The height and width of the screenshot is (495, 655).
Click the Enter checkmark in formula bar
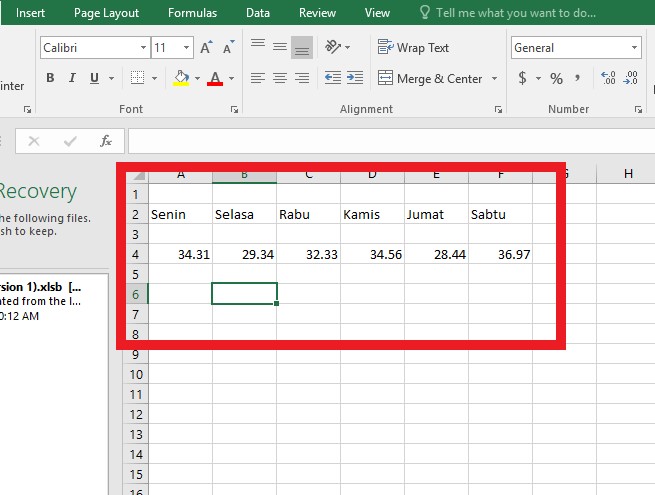point(70,142)
